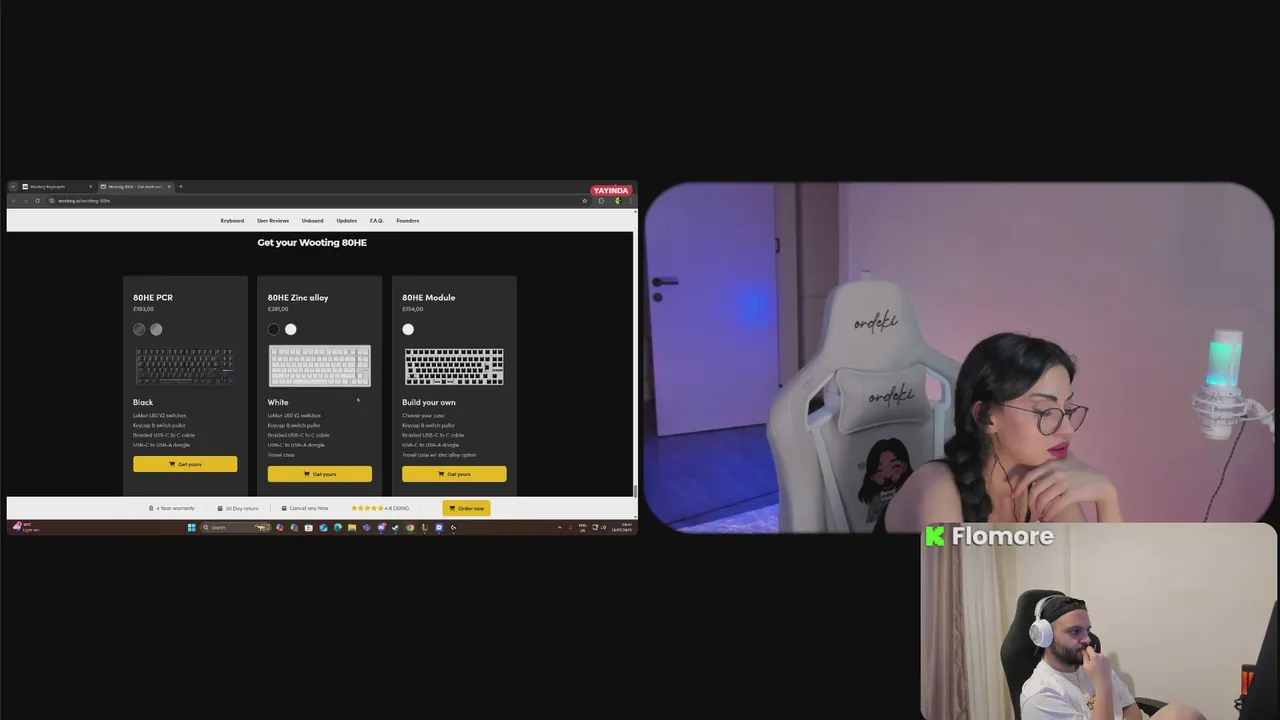The height and width of the screenshot is (720, 1280).
Task: Show hidden system tray icons
Action: click(560, 527)
